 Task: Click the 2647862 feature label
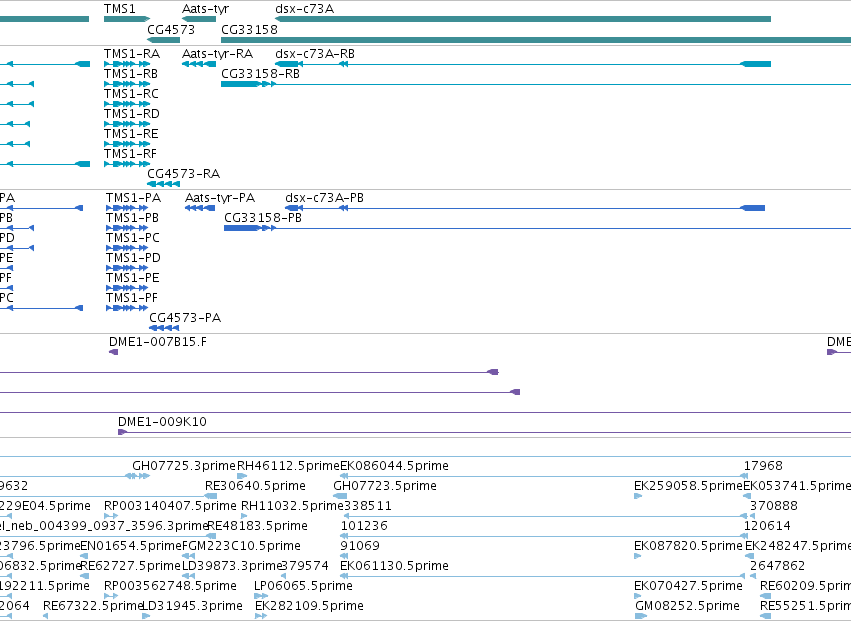(778, 566)
